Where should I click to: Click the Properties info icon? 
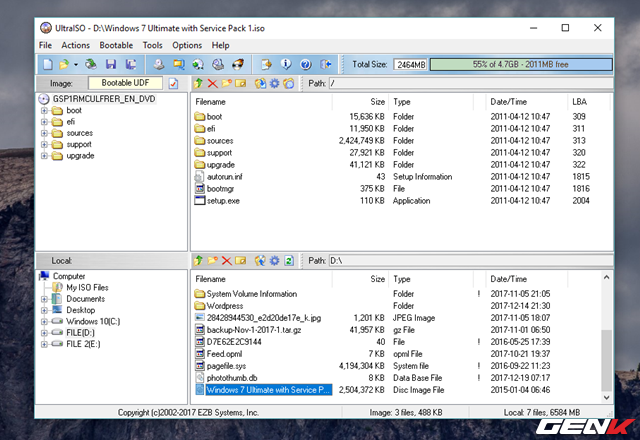286,64
